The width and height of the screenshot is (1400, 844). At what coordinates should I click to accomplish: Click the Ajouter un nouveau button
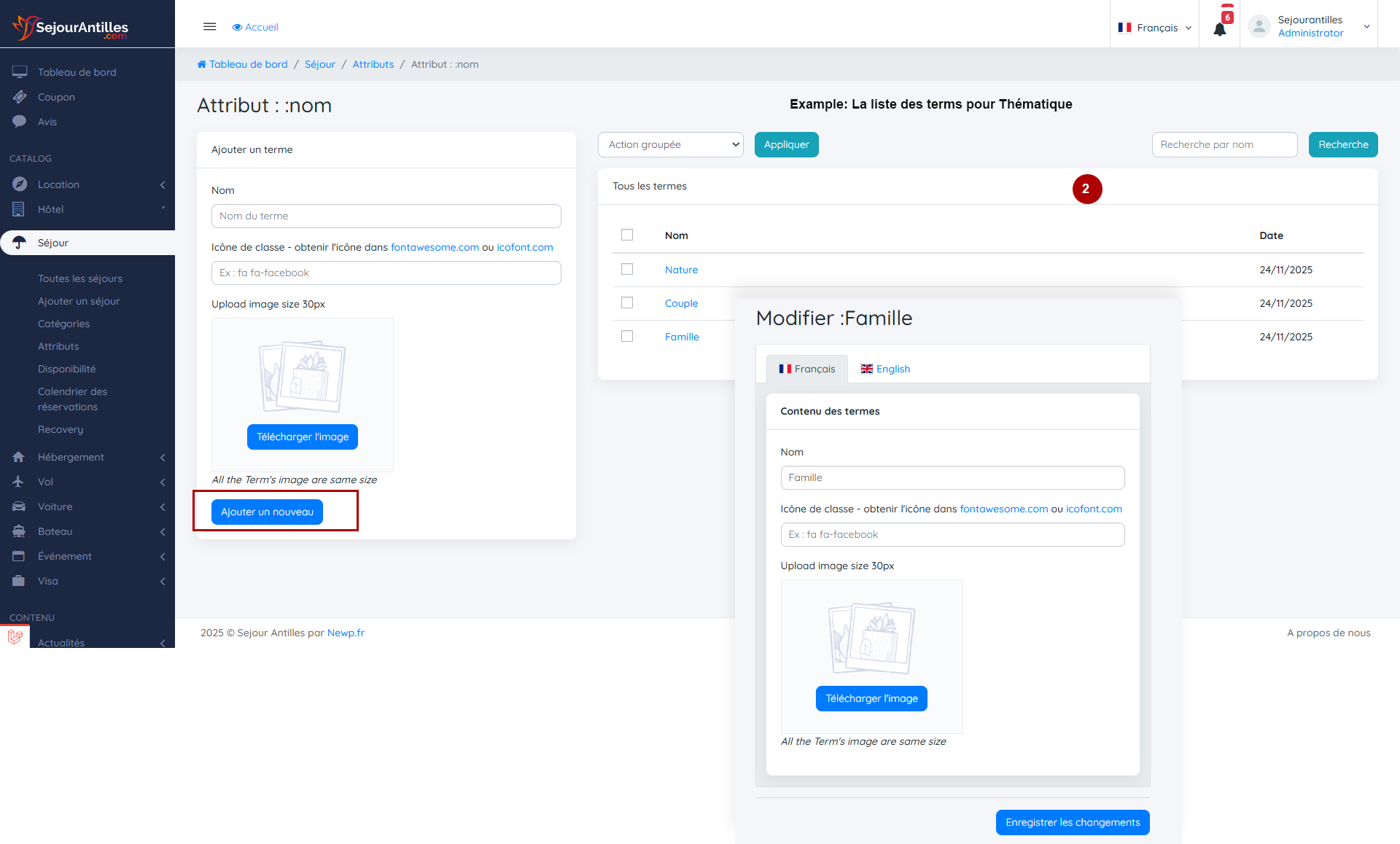tap(267, 512)
